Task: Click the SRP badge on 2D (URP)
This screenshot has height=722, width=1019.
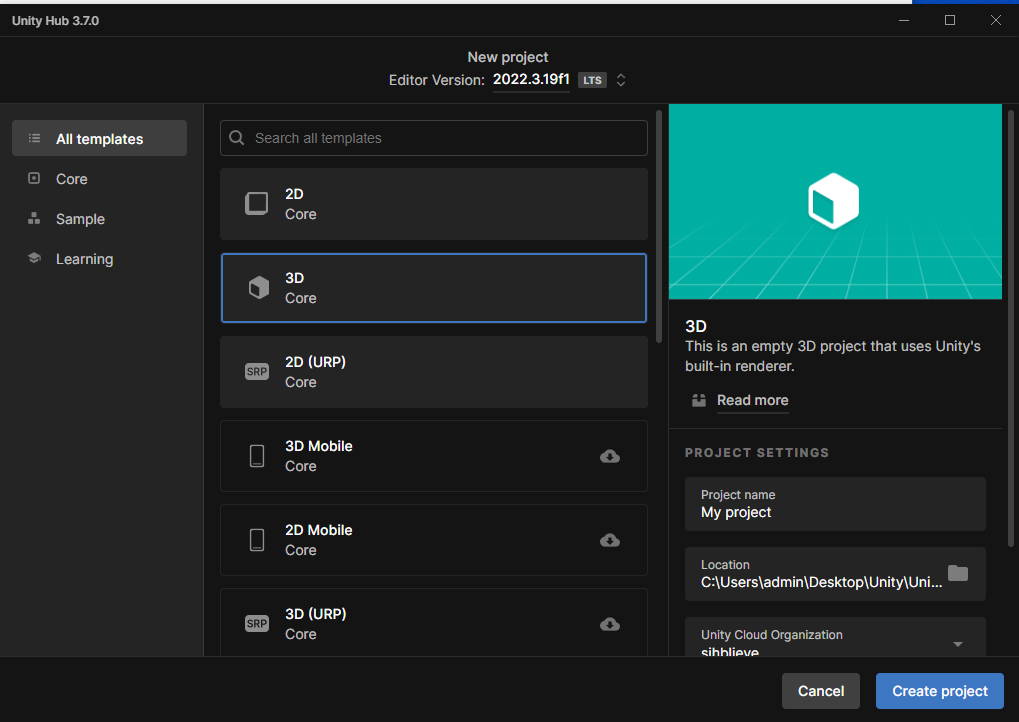Action: tap(257, 372)
